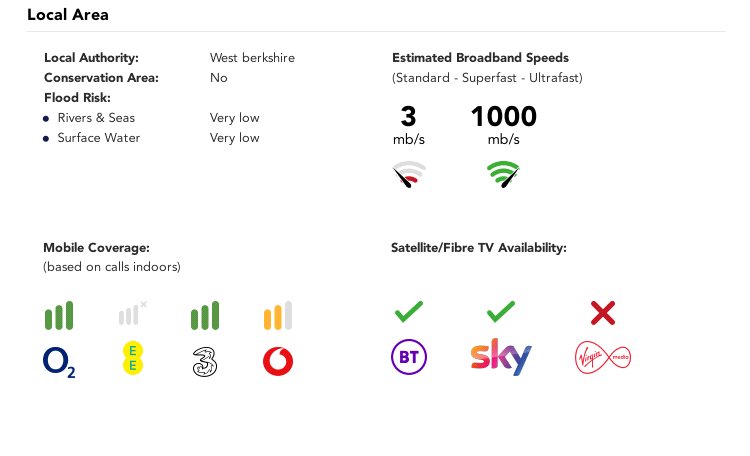Click the red slow-speed wifi gauge icon
This screenshot has height=456, width=750.
pyautogui.click(x=409, y=174)
